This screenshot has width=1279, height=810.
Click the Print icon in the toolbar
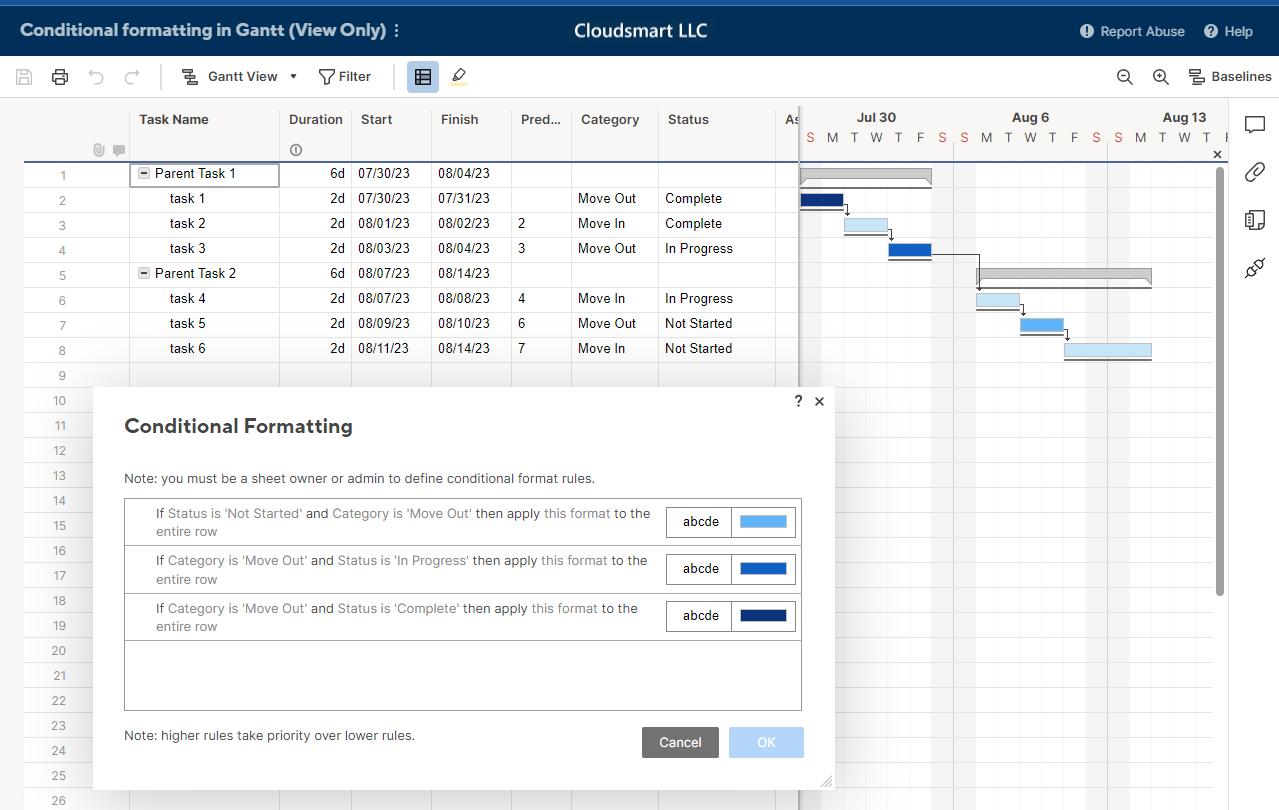coord(59,77)
